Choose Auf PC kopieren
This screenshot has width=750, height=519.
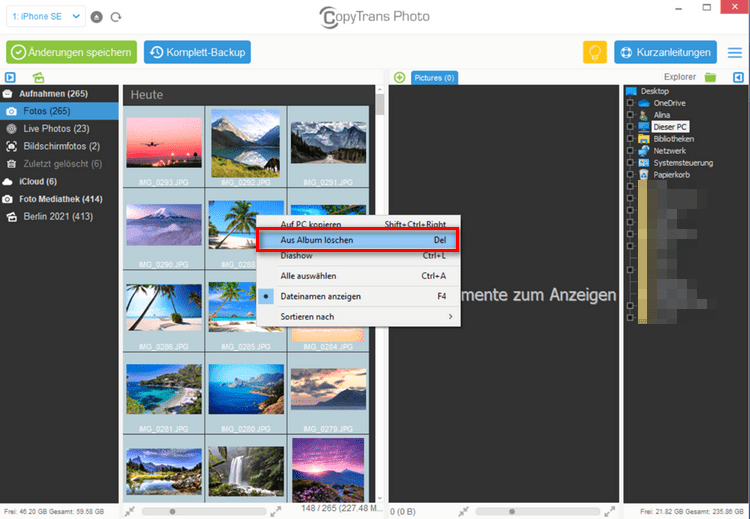click(x=359, y=224)
